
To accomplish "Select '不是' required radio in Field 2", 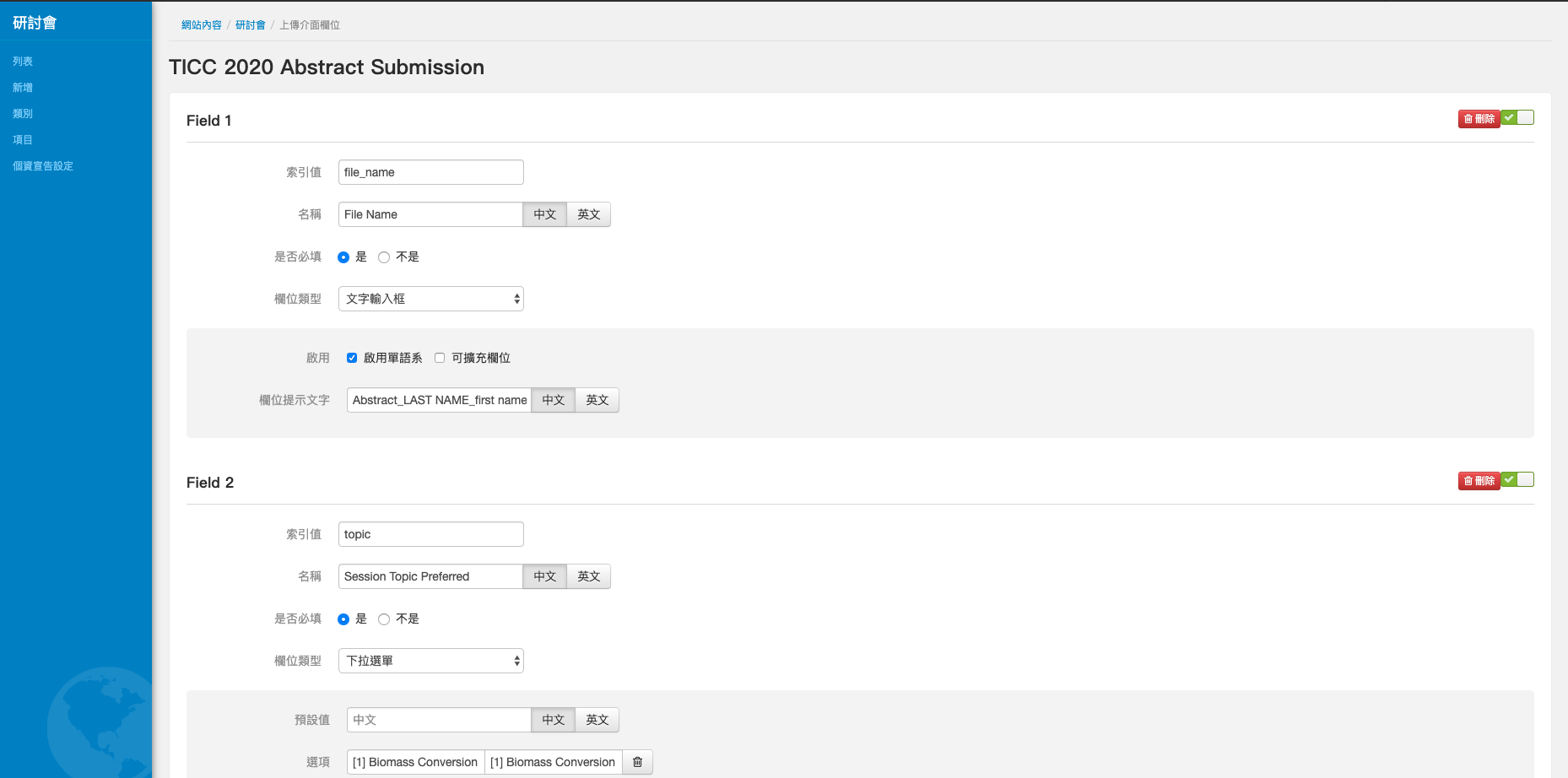I will pyautogui.click(x=384, y=619).
